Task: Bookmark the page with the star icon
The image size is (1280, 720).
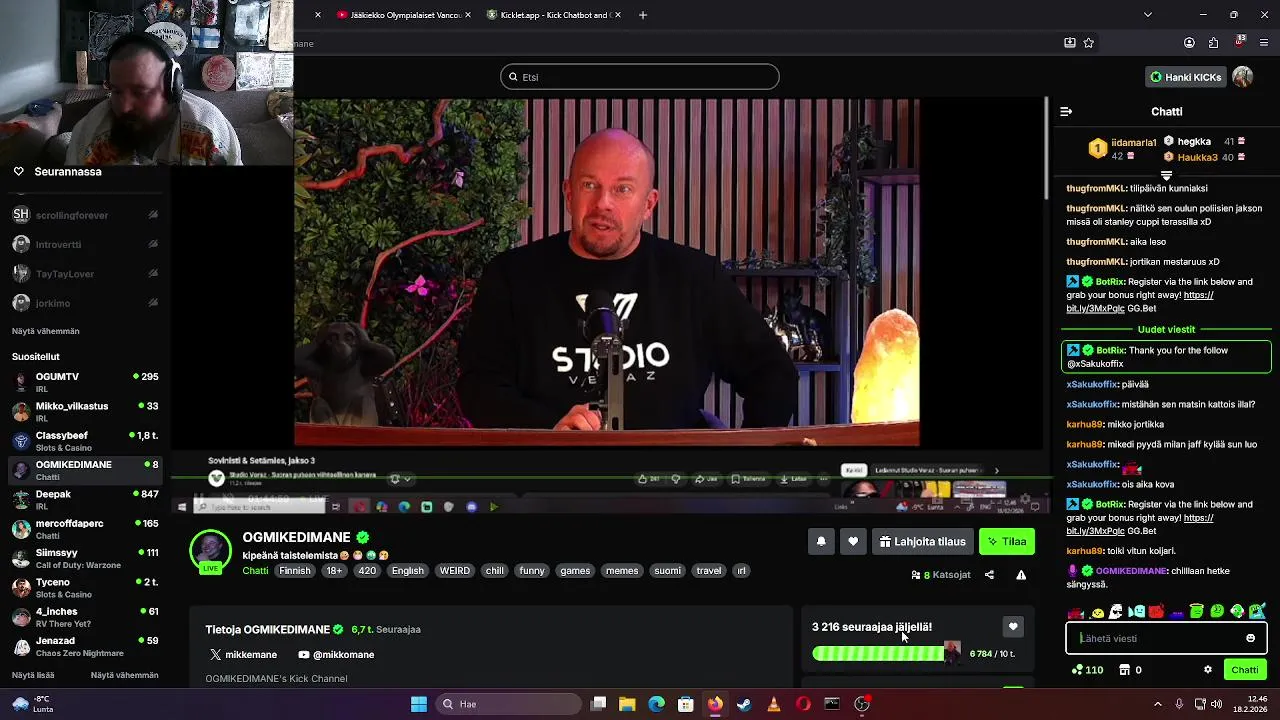Action: point(1089,43)
